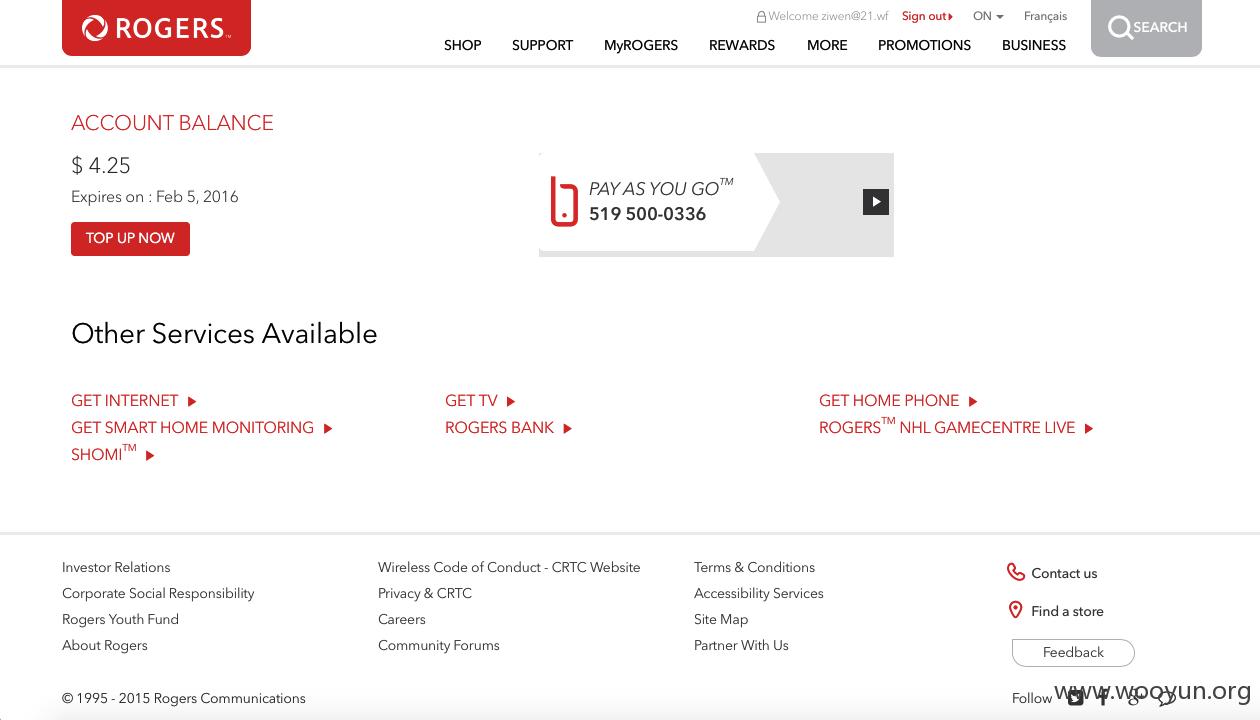The height and width of the screenshot is (720, 1260).
Task: Open About Rogers footer link
Action: pos(105,645)
